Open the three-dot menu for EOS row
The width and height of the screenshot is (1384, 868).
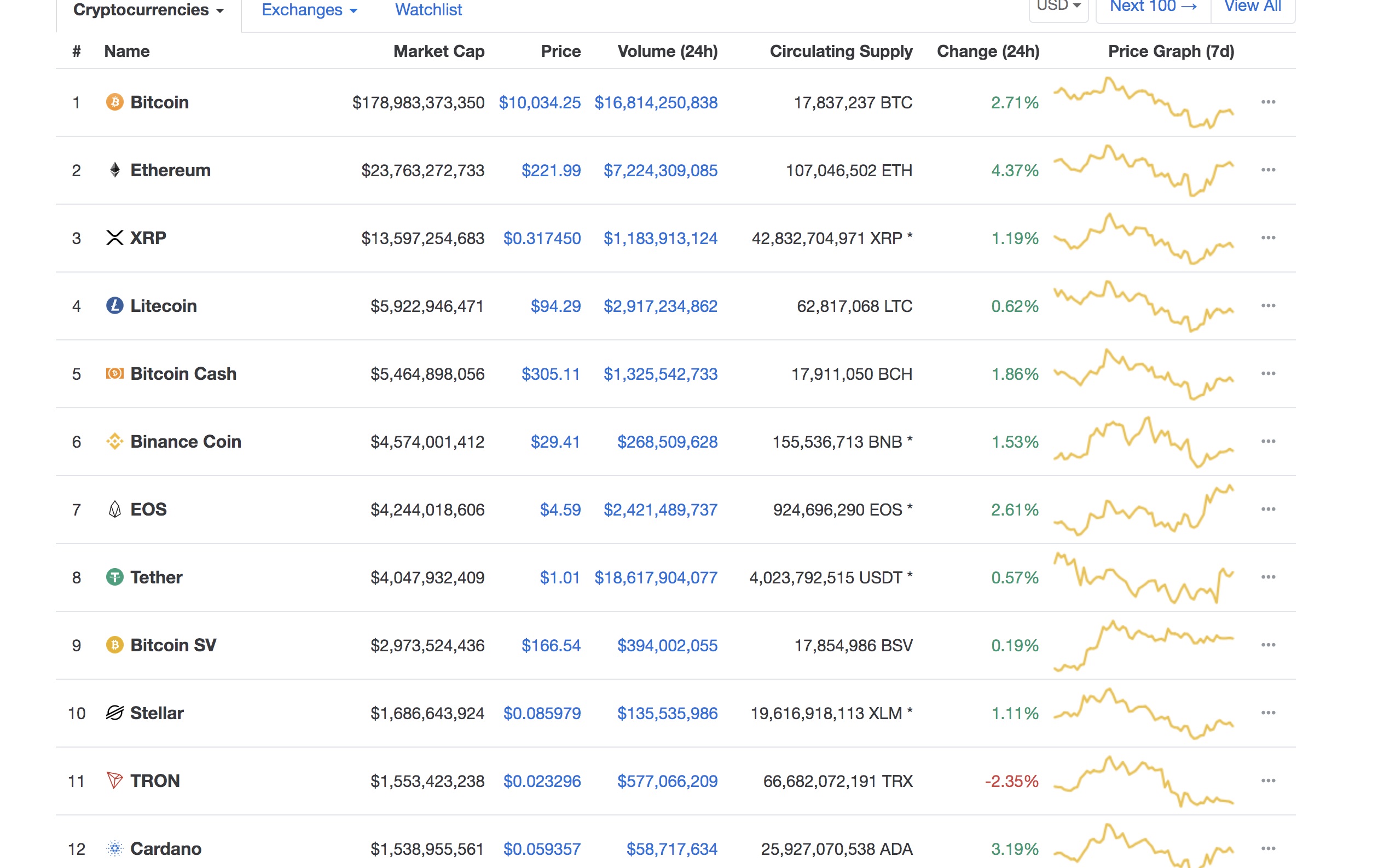(1268, 509)
